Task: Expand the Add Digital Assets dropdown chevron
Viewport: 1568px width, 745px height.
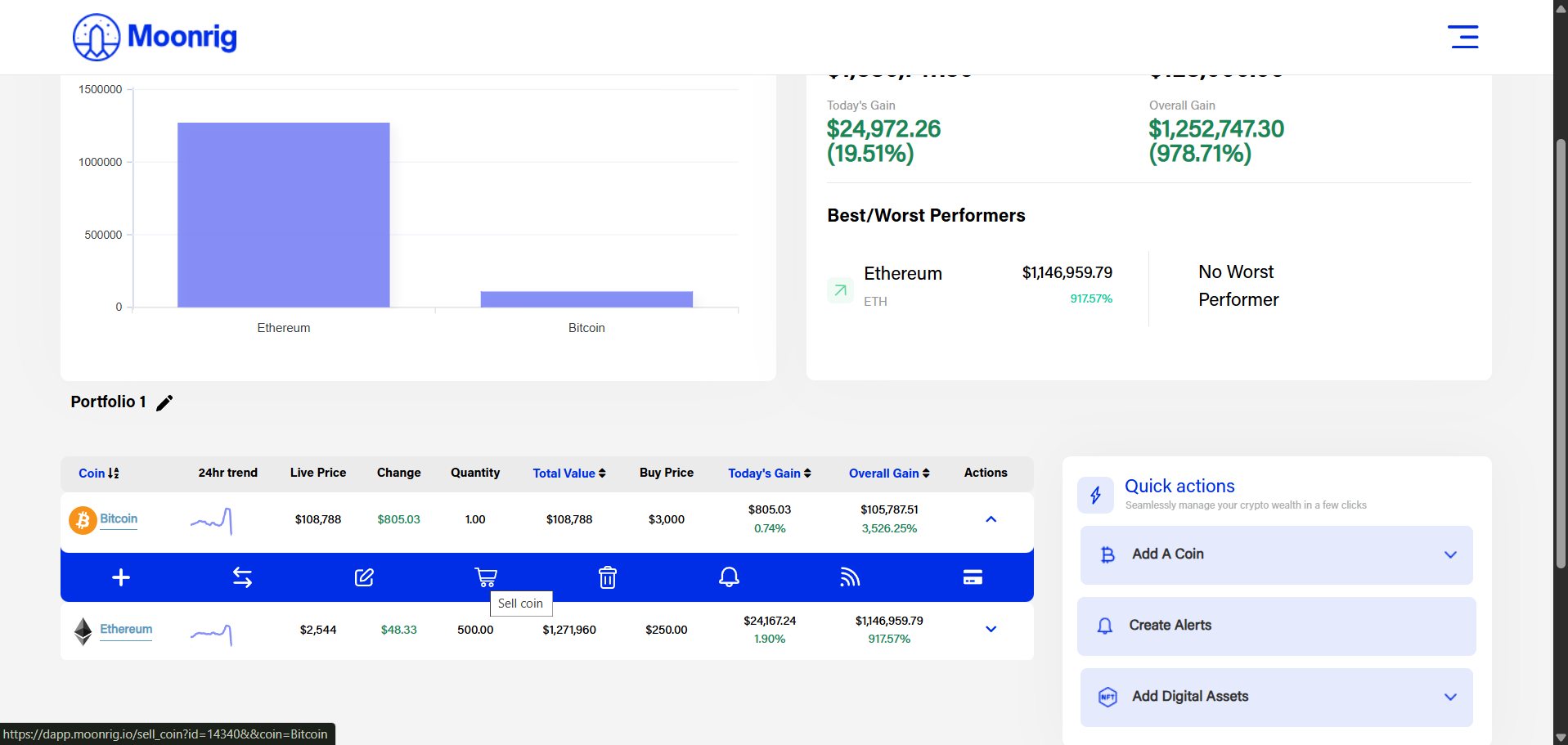Action: point(1450,697)
